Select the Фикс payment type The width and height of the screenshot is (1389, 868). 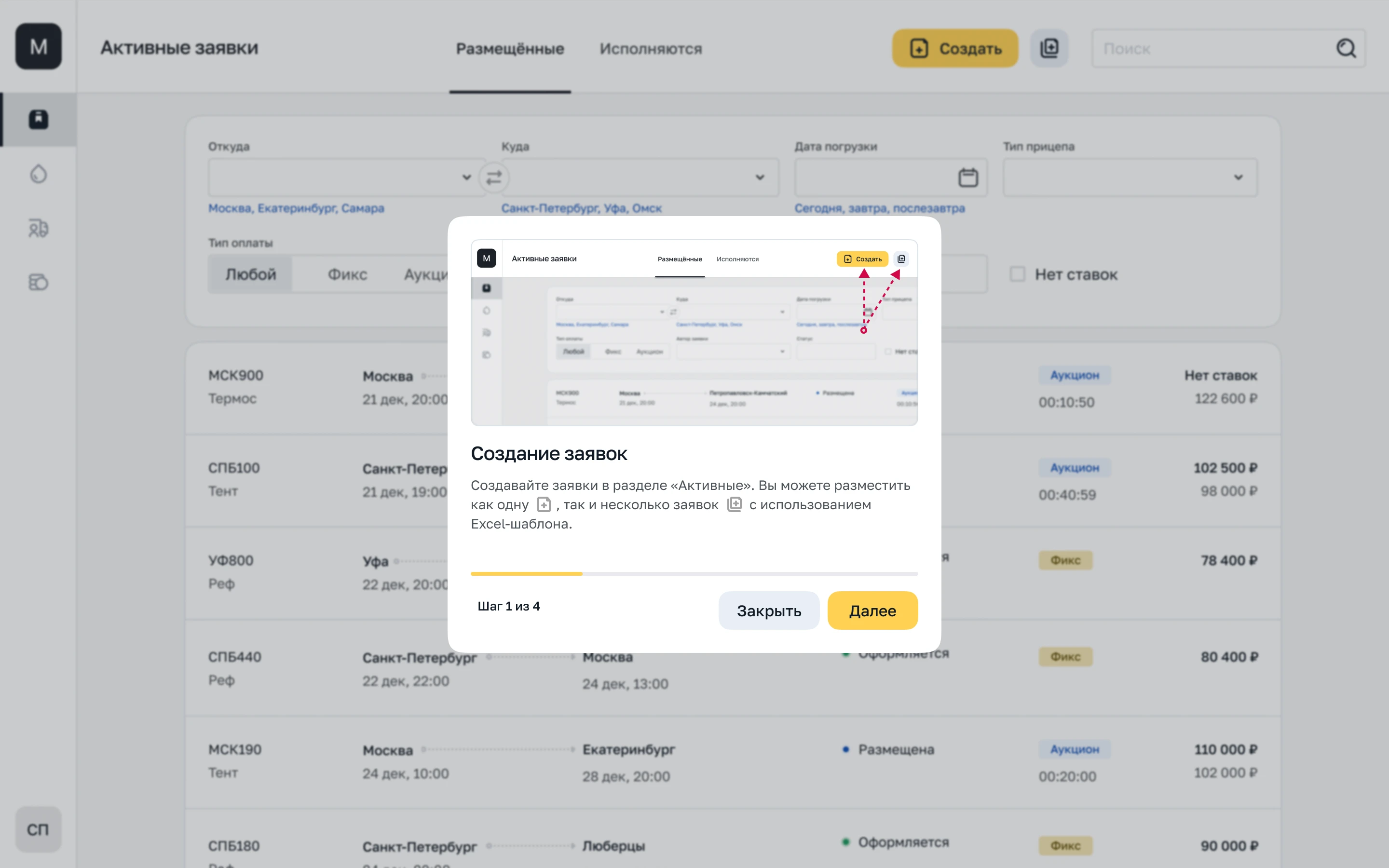coord(347,274)
